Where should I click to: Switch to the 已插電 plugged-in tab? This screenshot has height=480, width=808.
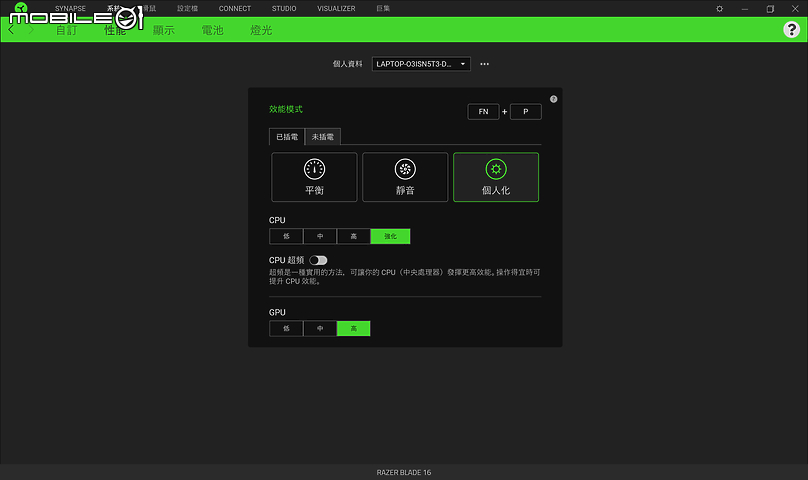287,137
